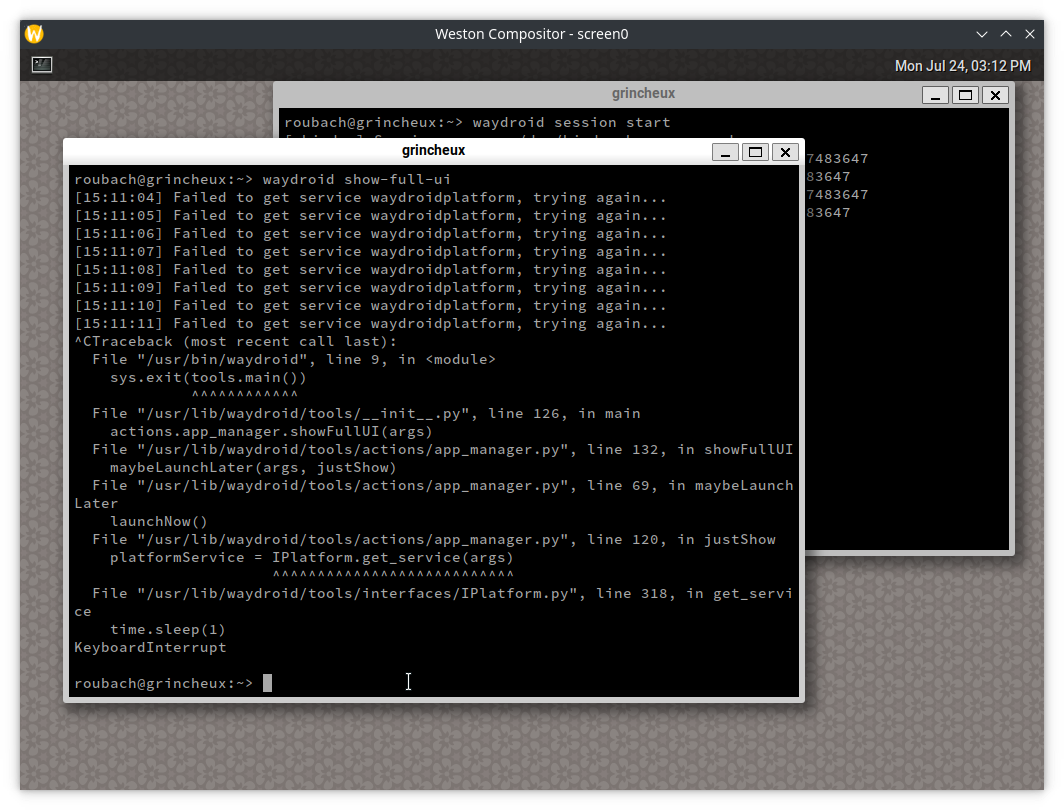Image resolution: width=1064 pixels, height=810 pixels.
Task: Expand the chevron in the screen0 titlebar
Action: pos(982,33)
